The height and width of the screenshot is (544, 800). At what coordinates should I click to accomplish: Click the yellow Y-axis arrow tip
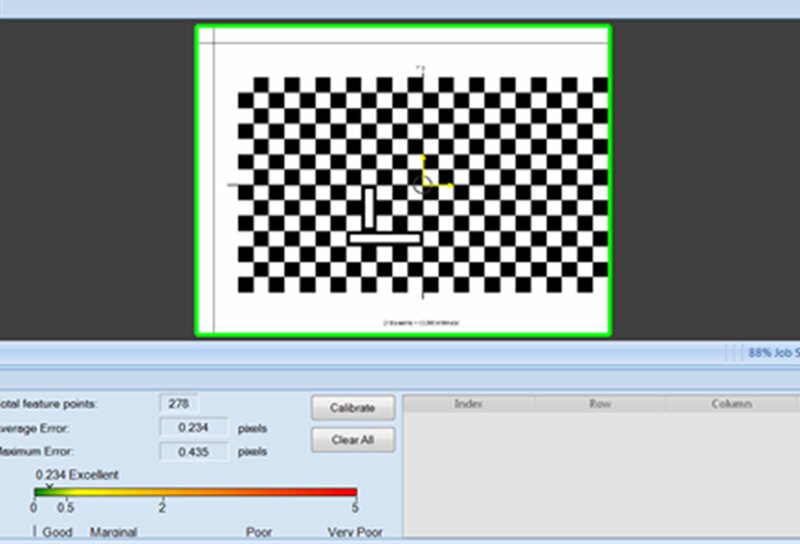pos(423,158)
